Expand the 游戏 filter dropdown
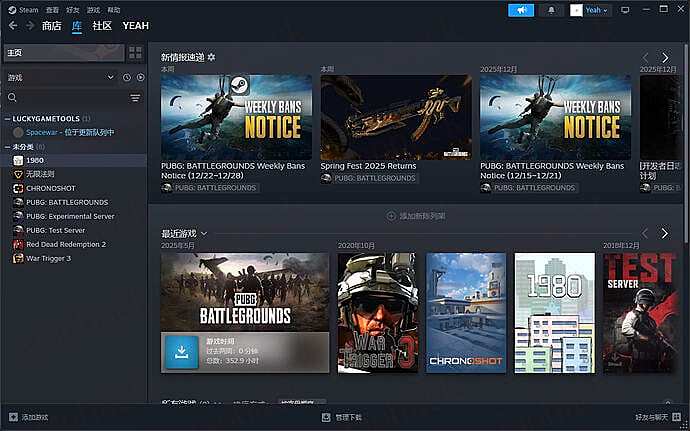This screenshot has width=690, height=431. pos(110,77)
